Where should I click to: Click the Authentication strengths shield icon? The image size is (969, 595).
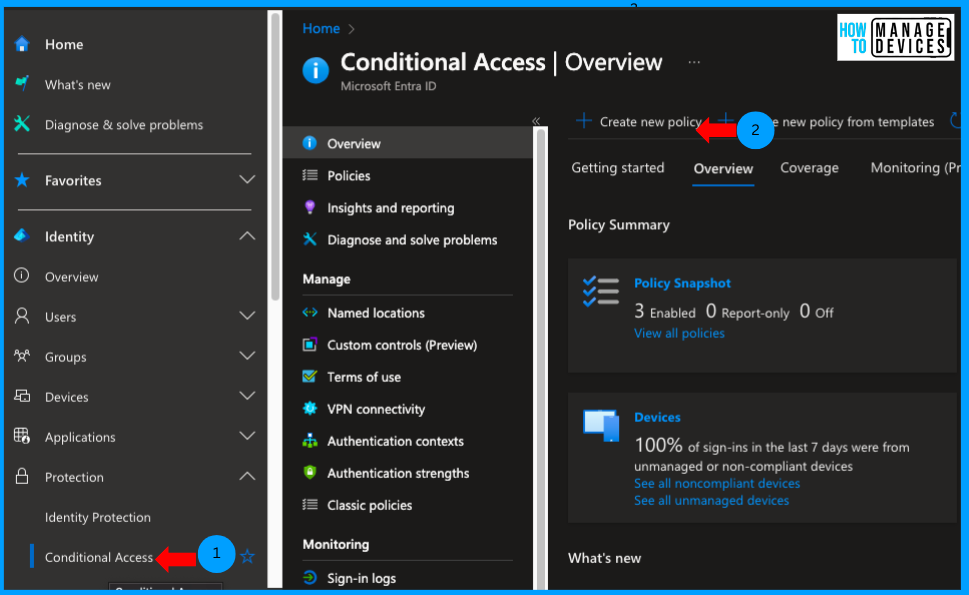point(310,473)
